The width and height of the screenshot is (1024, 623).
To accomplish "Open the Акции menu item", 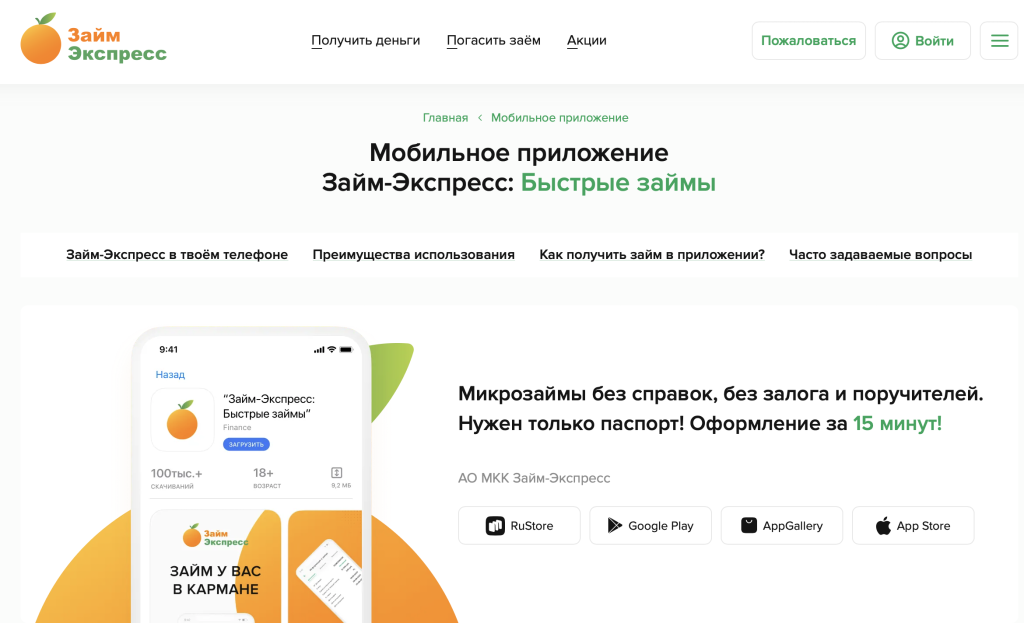I will [586, 41].
